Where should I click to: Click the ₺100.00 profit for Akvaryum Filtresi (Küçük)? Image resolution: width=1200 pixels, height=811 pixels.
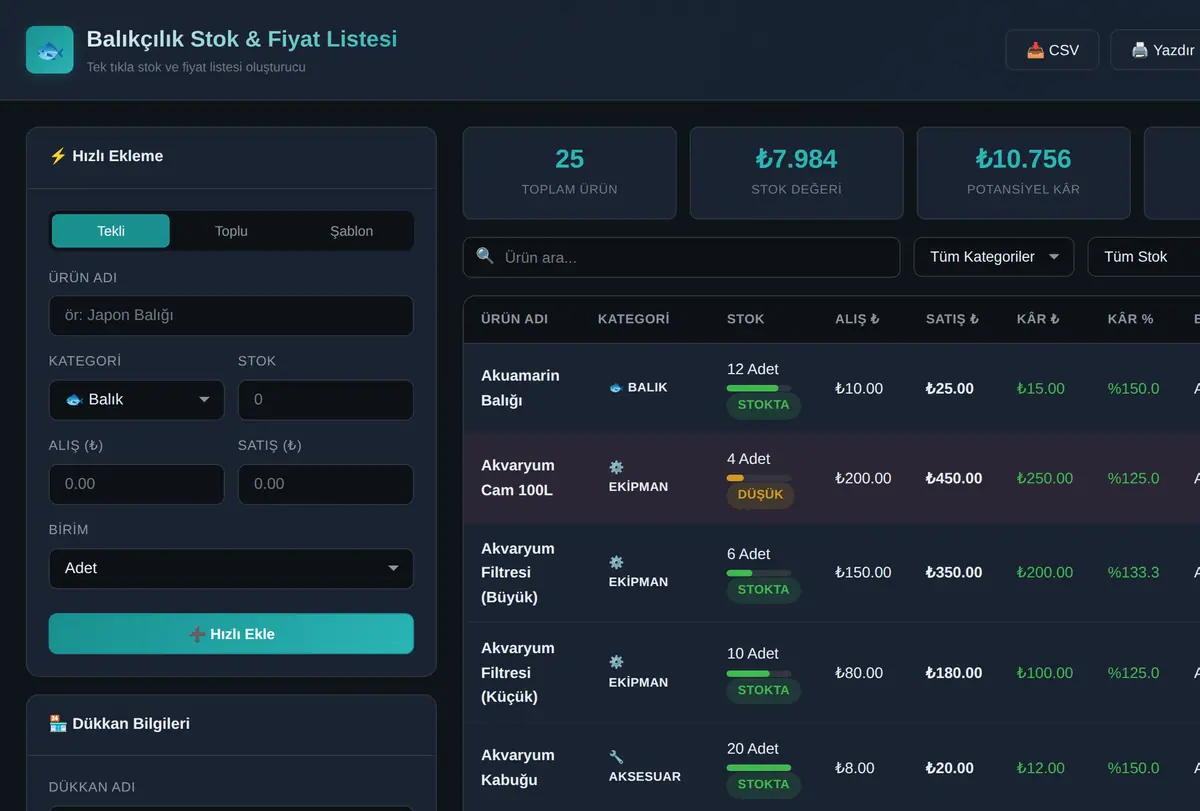pos(1044,673)
